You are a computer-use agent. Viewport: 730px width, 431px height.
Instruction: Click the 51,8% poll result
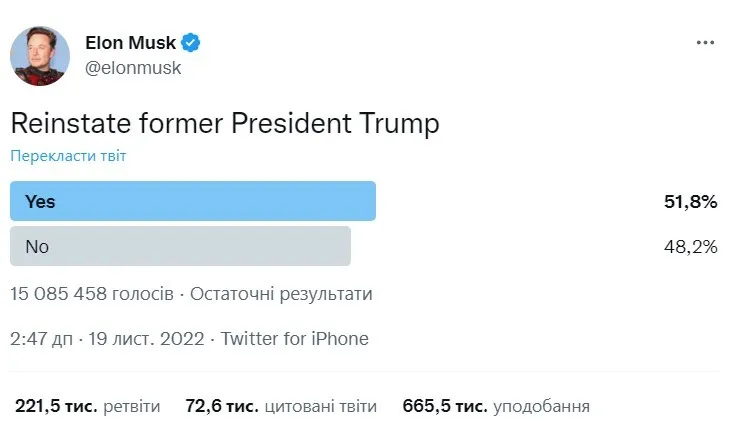click(x=691, y=201)
